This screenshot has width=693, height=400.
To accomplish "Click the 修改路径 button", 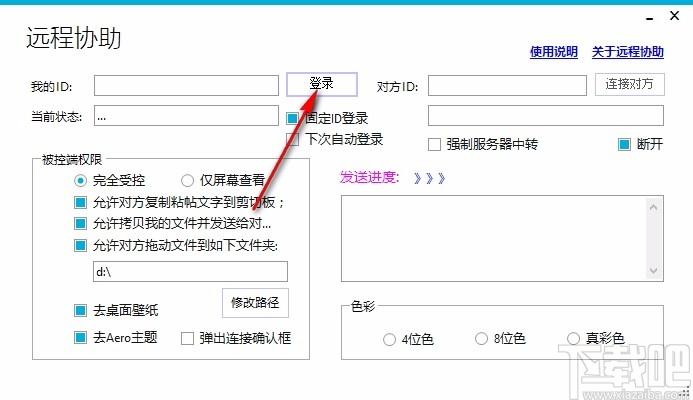I will pos(255,303).
